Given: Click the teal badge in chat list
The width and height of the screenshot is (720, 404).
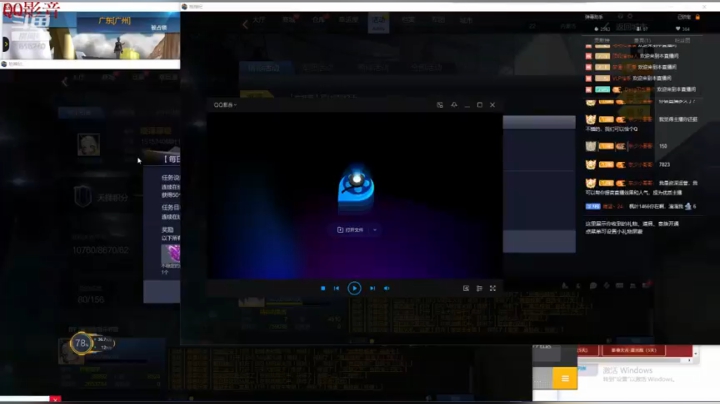Looking at the screenshot, I should 602,90.
